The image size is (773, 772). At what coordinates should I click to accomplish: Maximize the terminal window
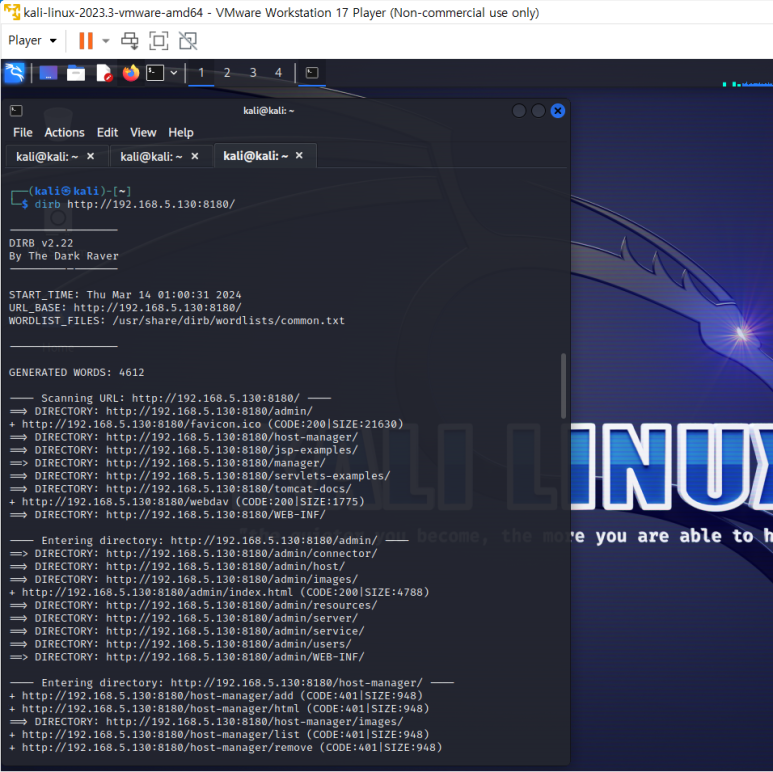tap(538, 111)
